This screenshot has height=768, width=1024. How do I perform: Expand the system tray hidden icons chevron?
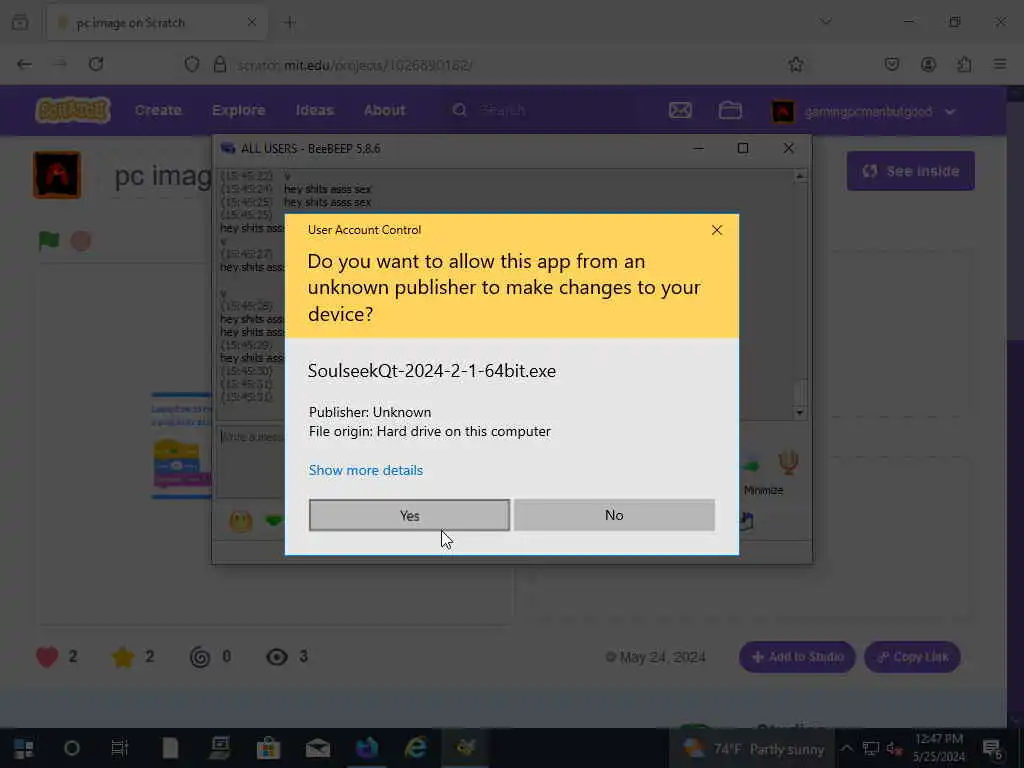[846, 748]
